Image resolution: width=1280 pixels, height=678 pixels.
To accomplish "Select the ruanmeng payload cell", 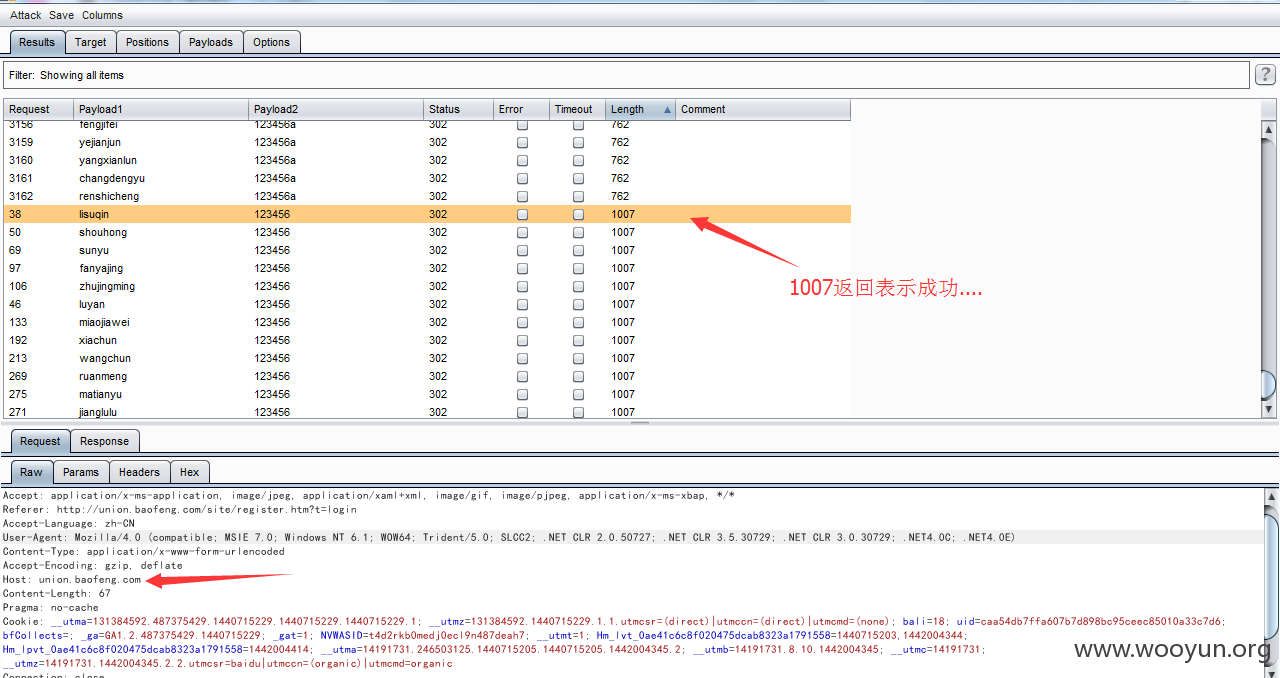I will (x=161, y=376).
